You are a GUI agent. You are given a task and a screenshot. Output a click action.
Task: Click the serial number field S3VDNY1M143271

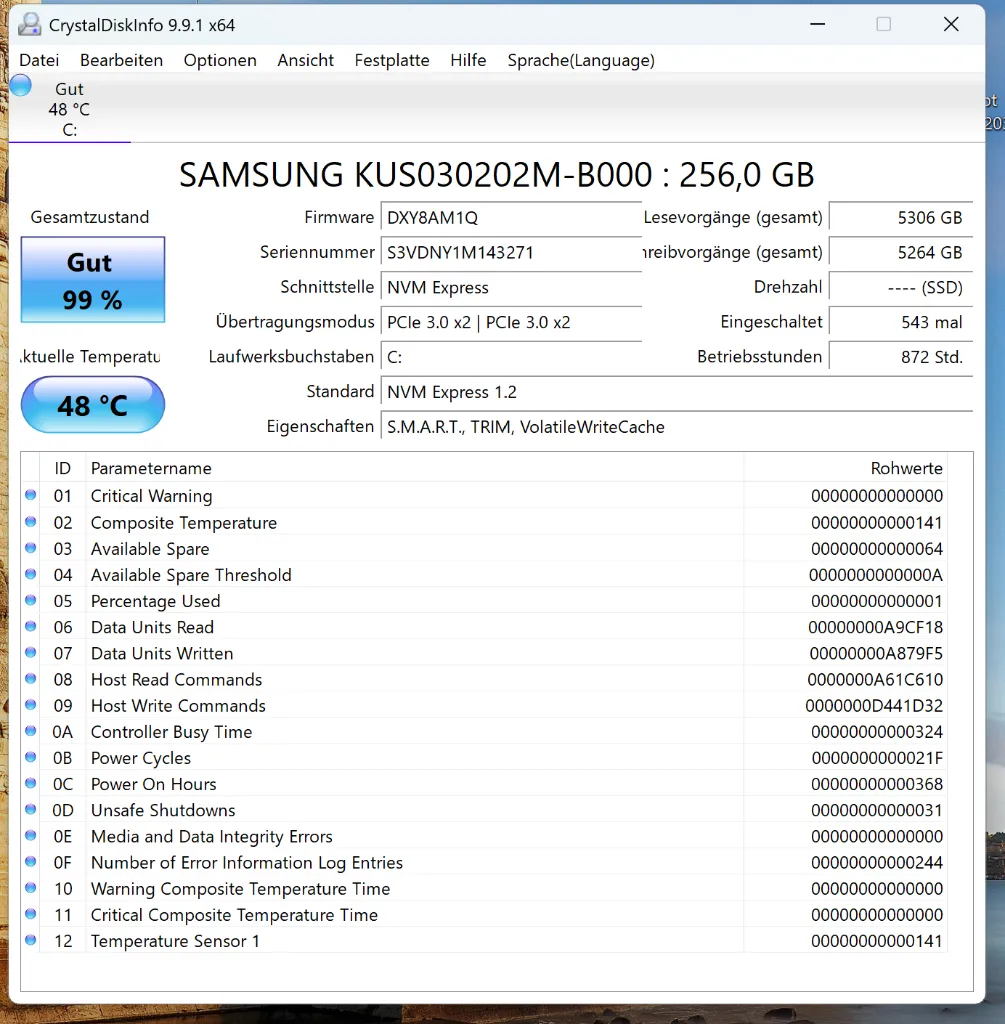(511, 253)
